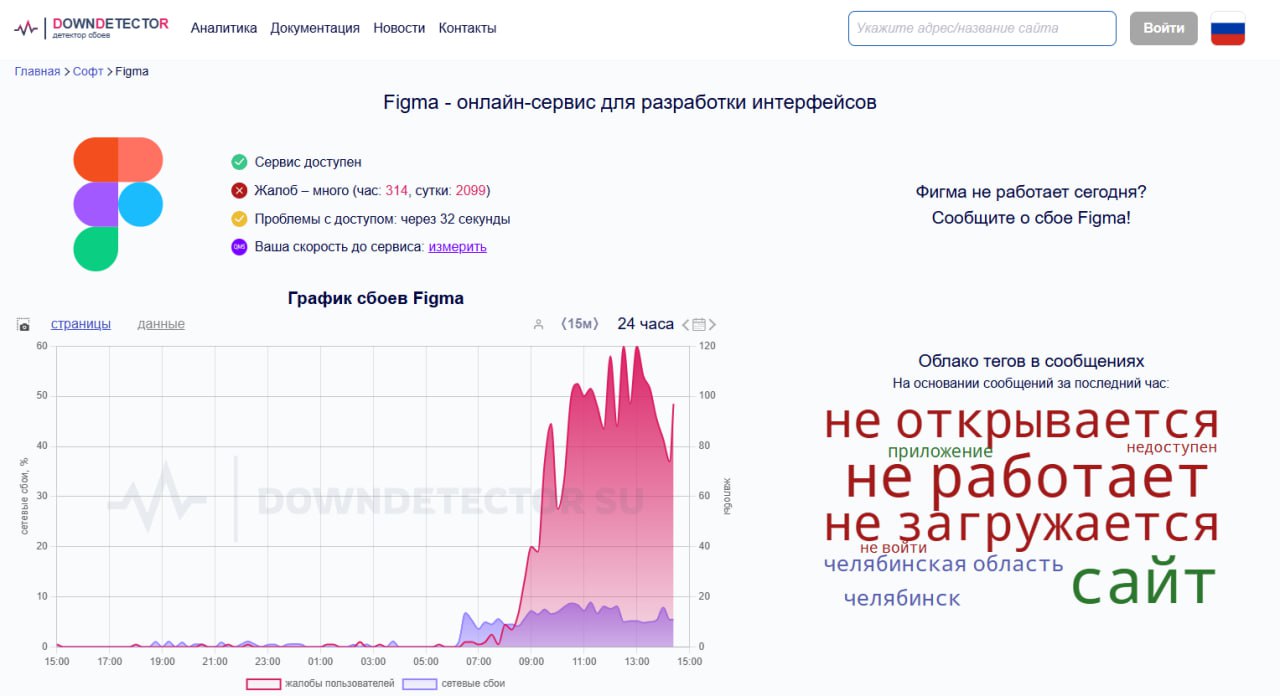Go to previous date with left chevron
Viewport: 1280px width, 696px height.
pyautogui.click(x=686, y=325)
